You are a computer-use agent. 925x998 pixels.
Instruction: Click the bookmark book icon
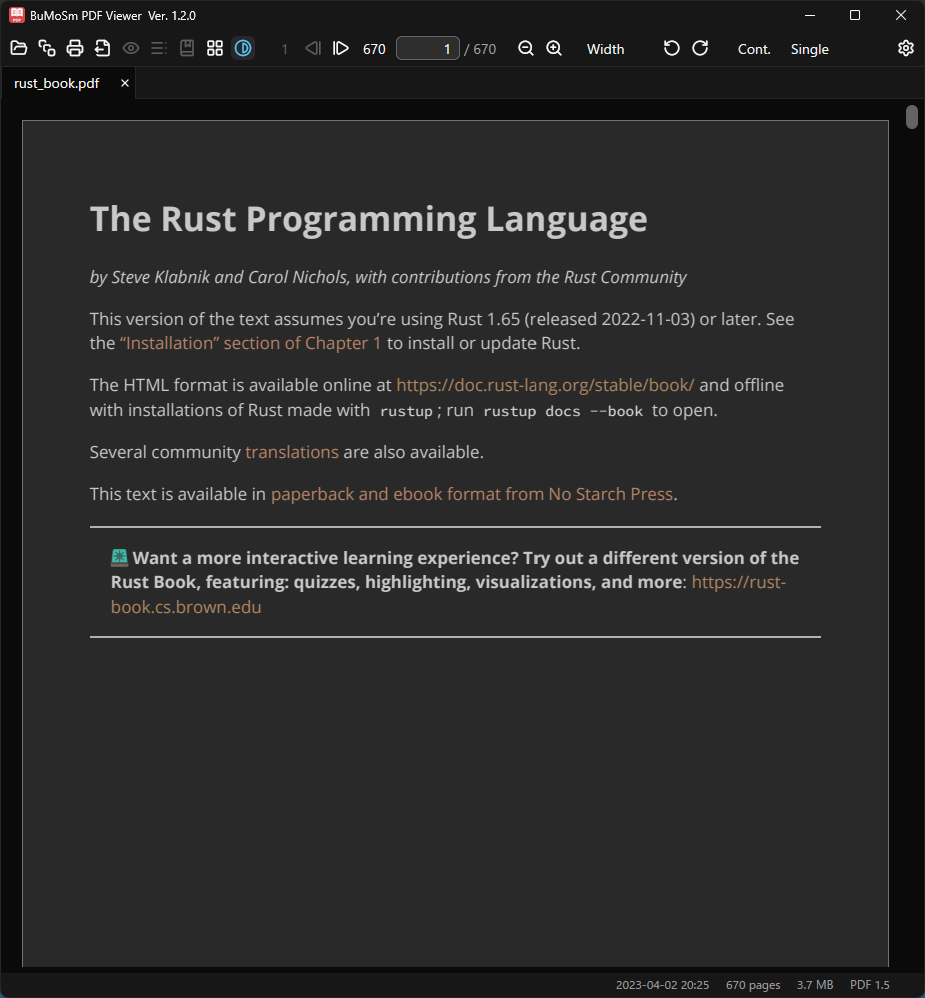[187, 48]
